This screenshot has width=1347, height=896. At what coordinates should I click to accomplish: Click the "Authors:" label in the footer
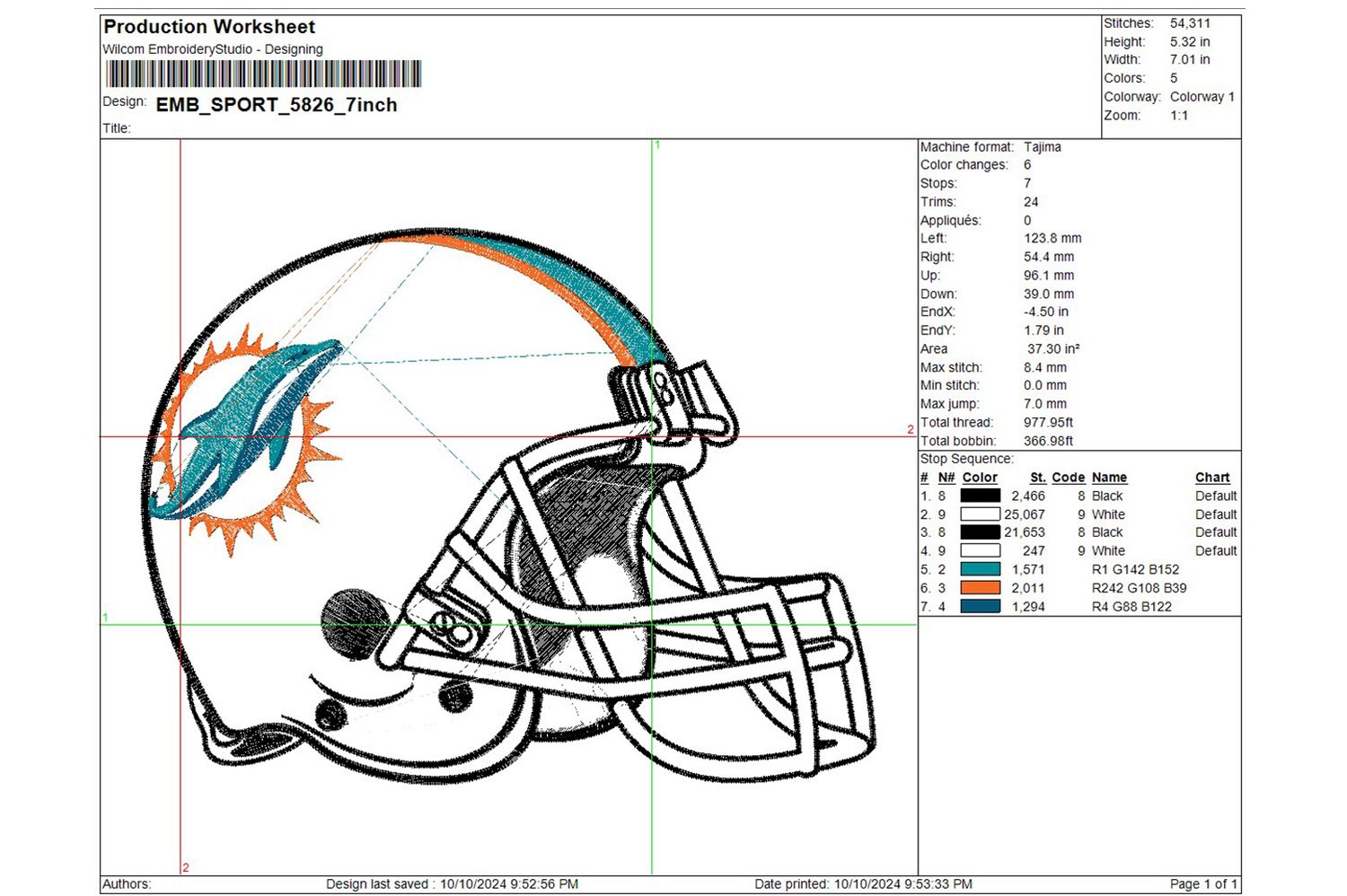pyautogui.click(x=127, y=884)
